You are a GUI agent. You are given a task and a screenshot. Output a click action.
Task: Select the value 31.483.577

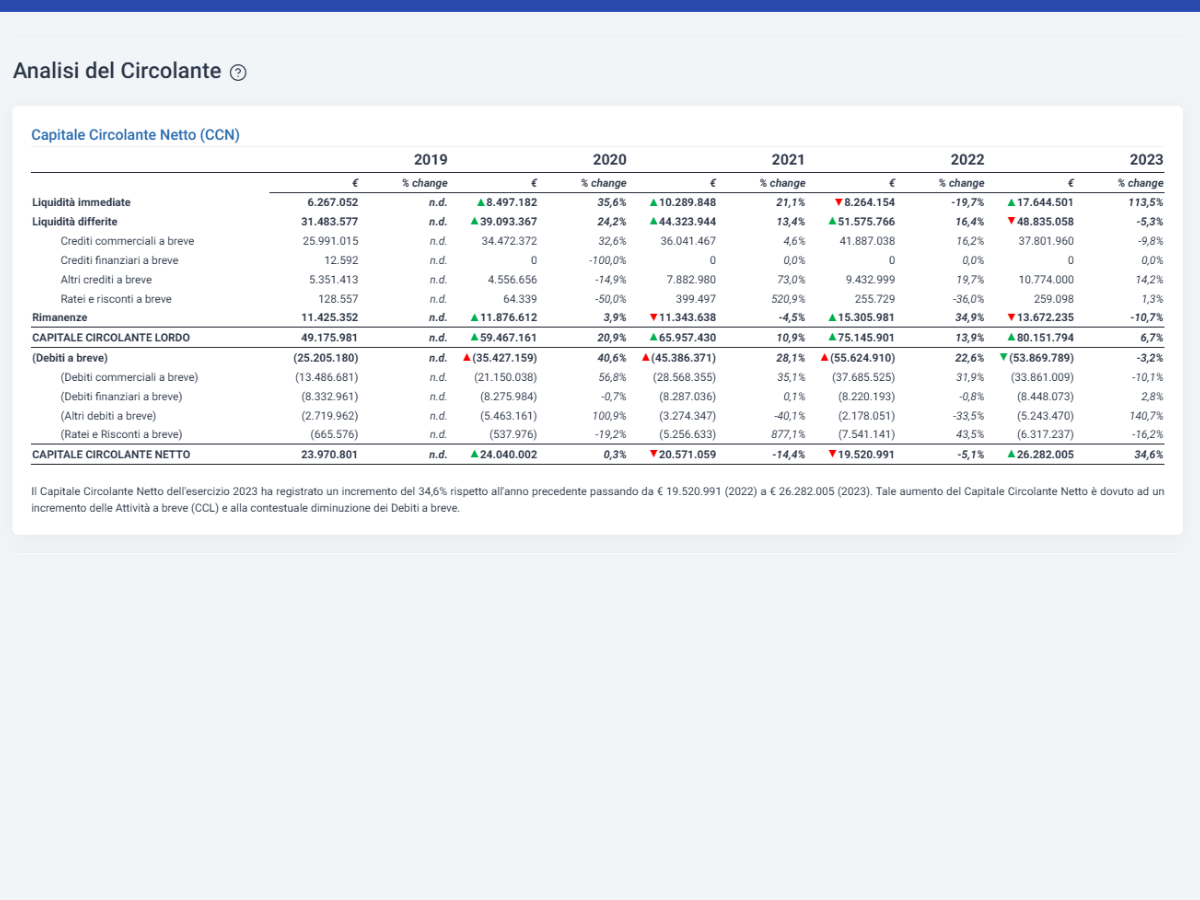click(x=330, y=221)
